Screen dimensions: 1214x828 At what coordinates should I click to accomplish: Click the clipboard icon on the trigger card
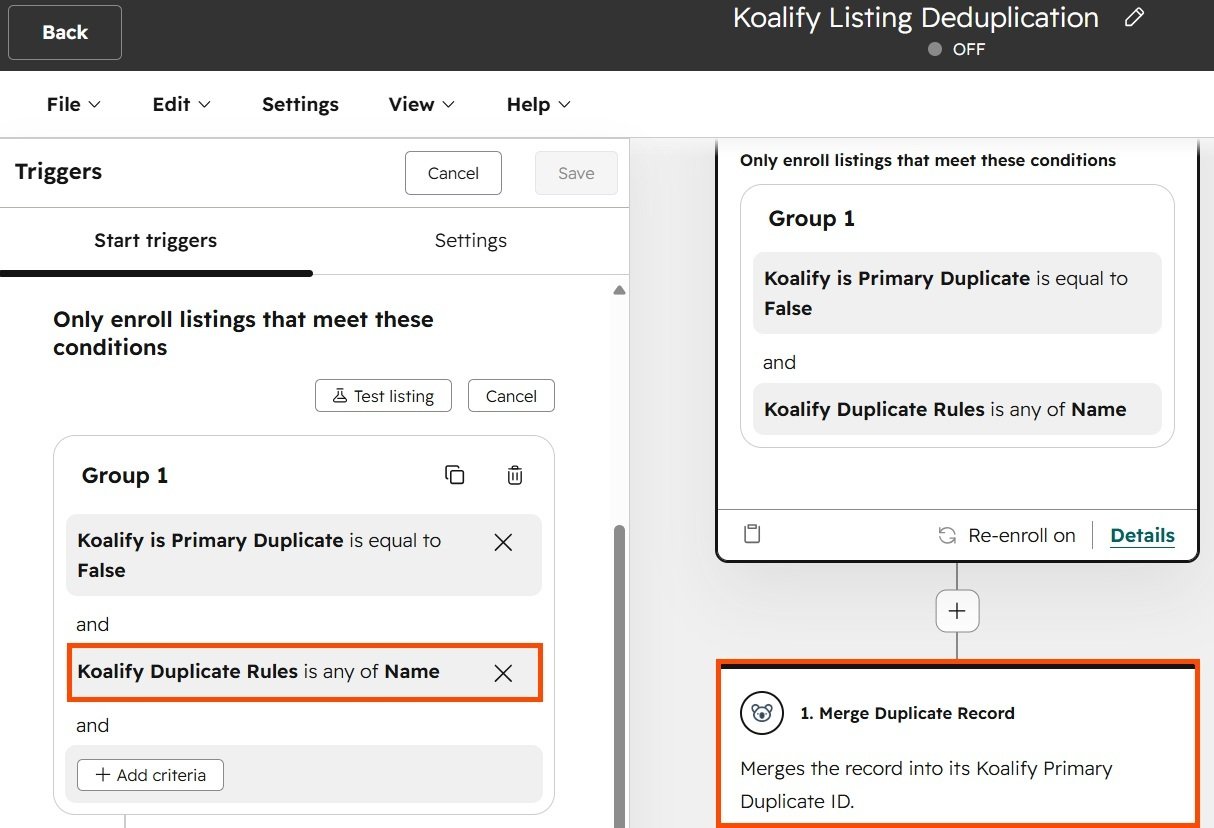752,534
